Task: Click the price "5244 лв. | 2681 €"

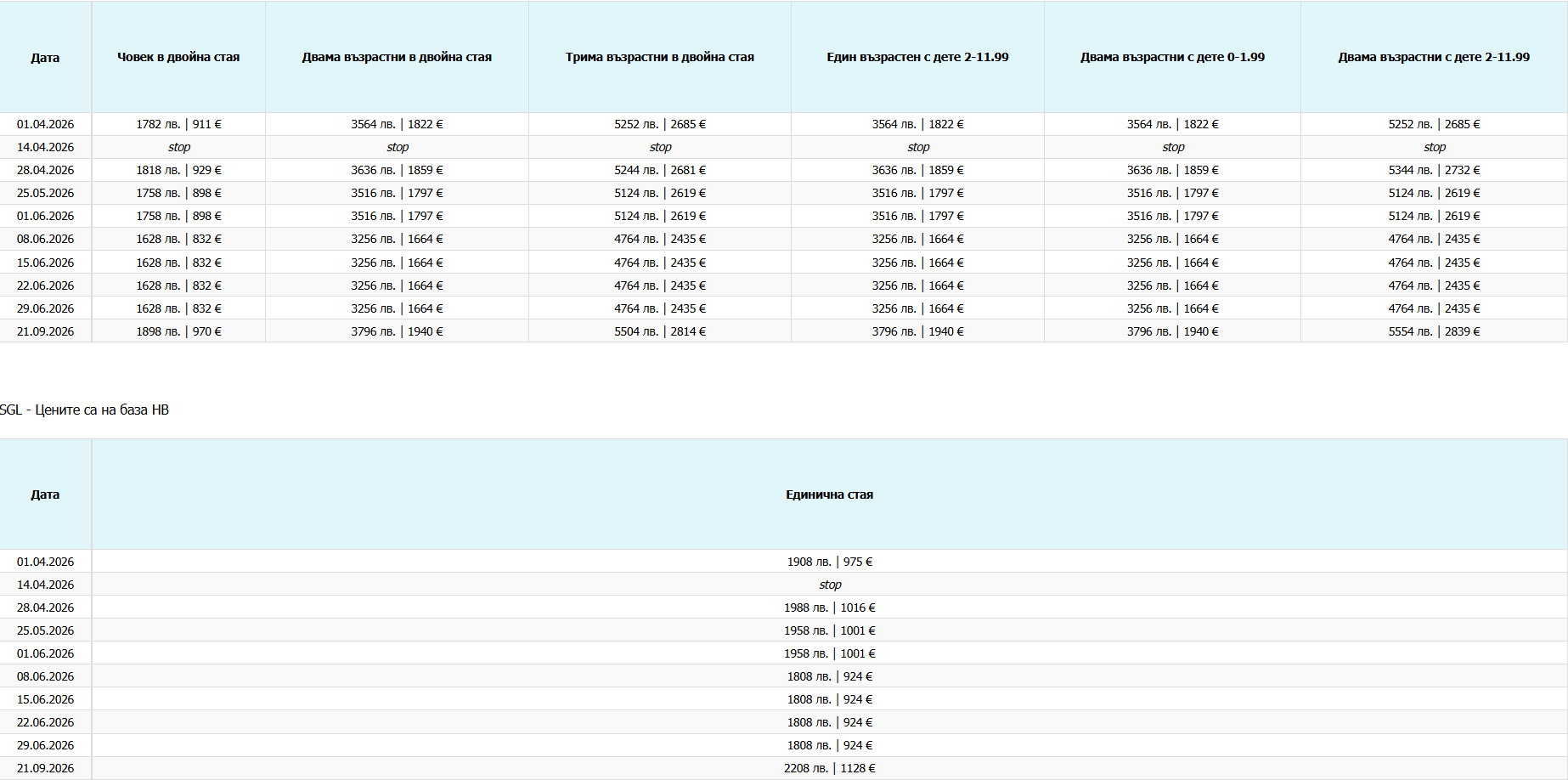Action: pyautogui.click(x=659, y=170)
